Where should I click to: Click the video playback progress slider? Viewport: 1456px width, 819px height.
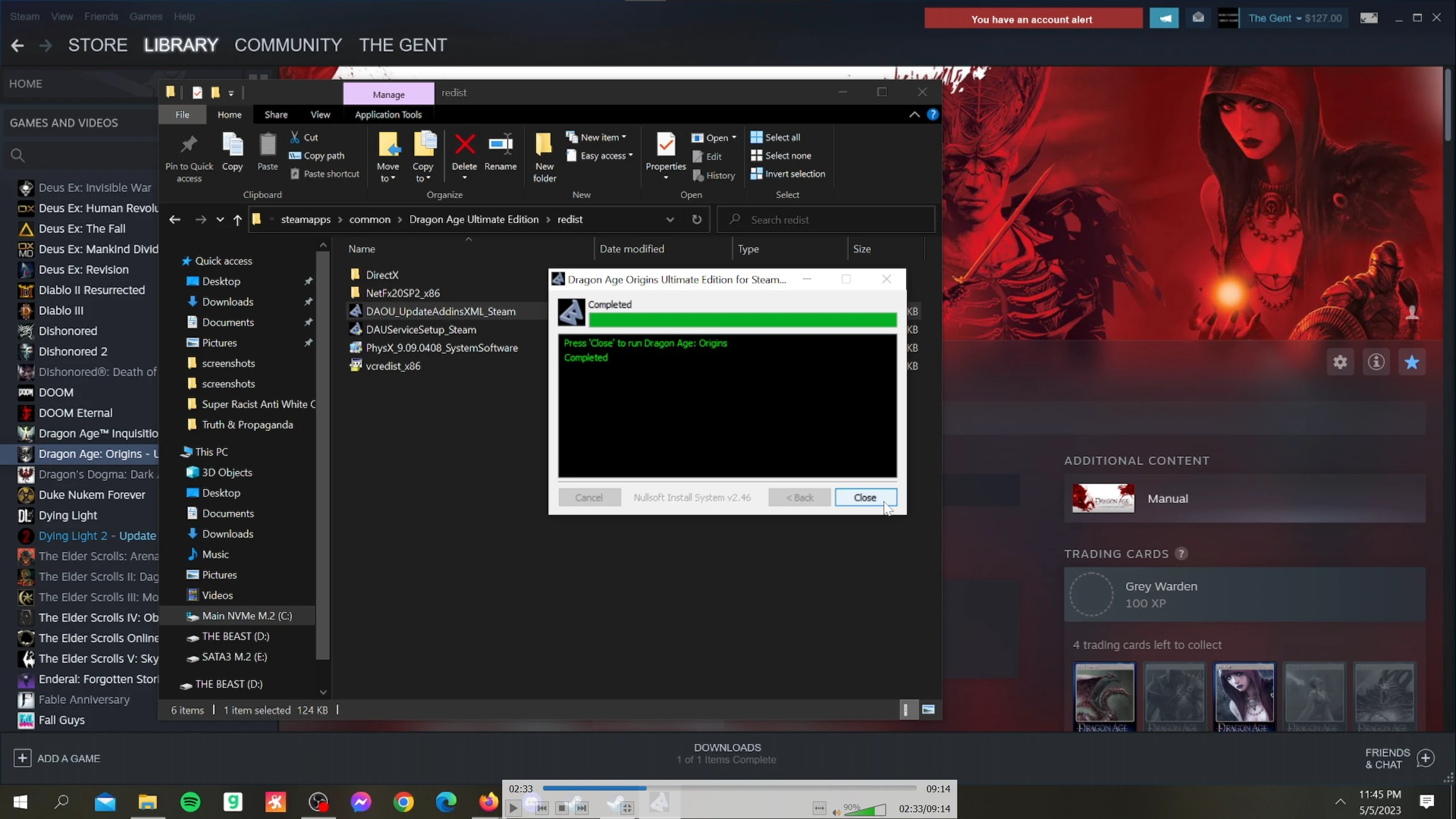click(729, 788)
